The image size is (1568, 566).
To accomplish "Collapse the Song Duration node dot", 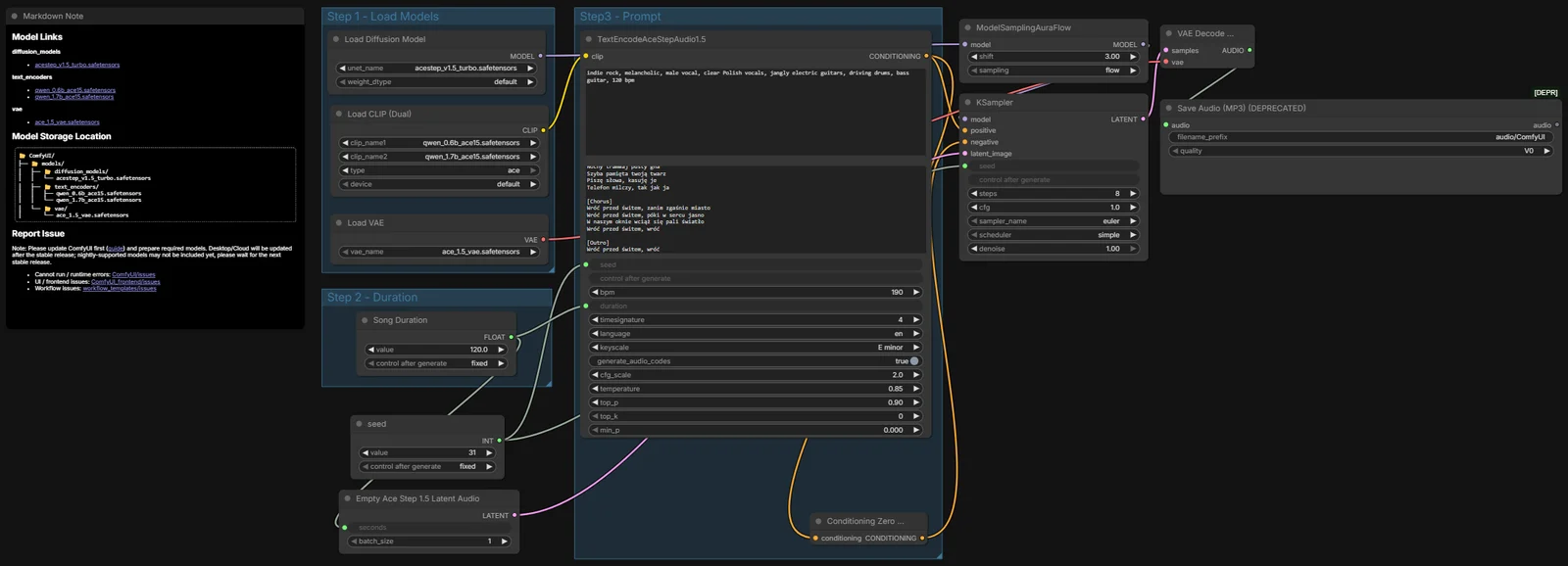I will pyautogui.click(x=365, y=320).
